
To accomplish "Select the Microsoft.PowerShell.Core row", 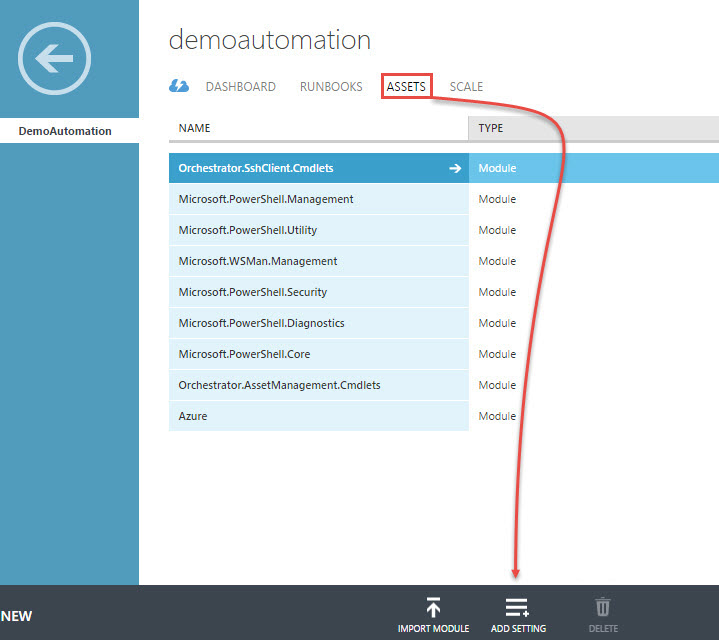I will tap(443, 354).
